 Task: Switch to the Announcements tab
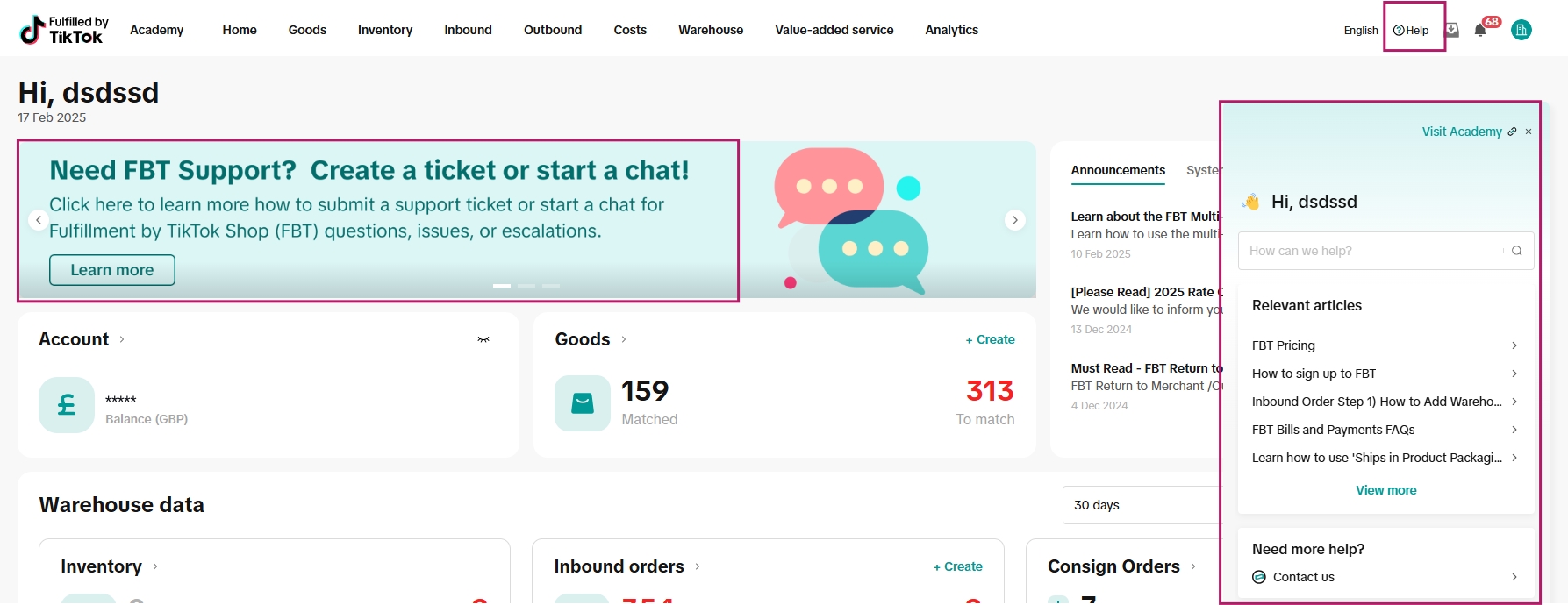click(1118, 170)
